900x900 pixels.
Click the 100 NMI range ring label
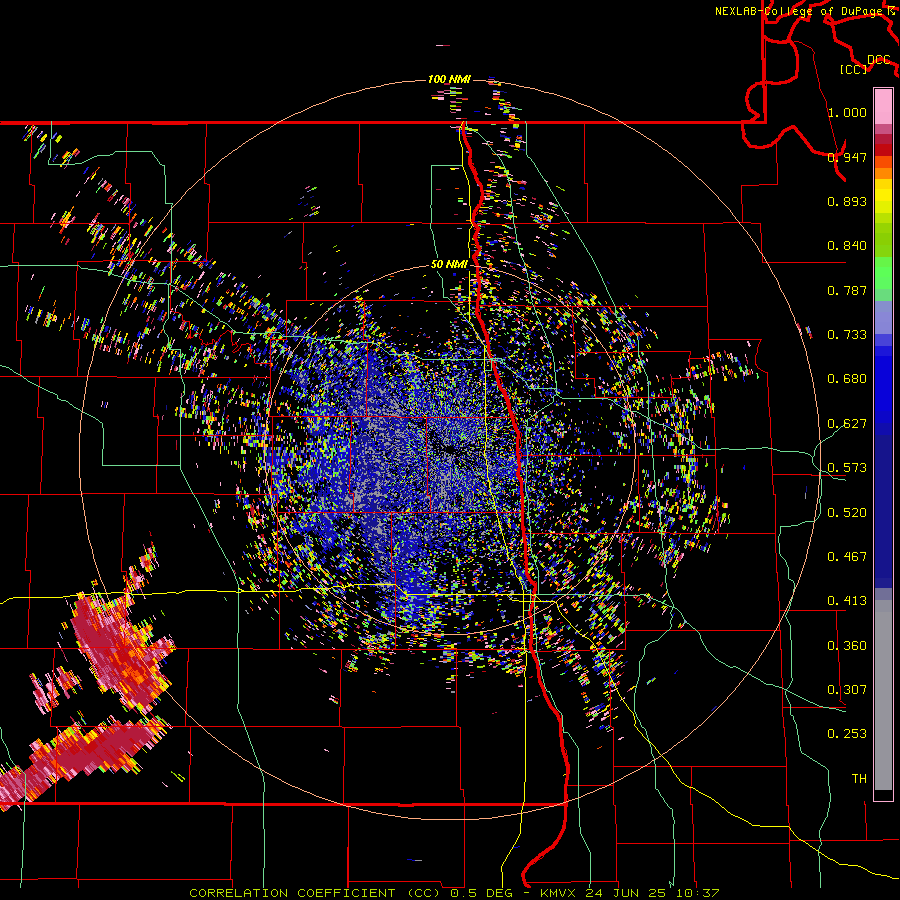(x=449, y=79)
